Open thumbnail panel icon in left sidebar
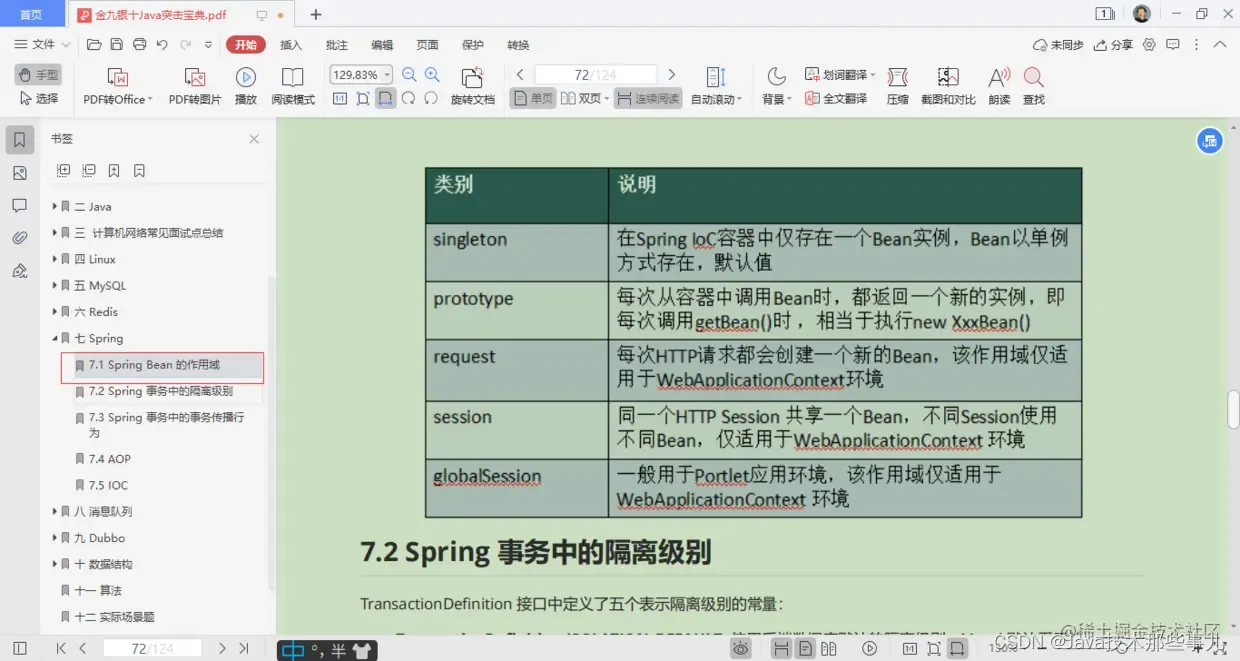Image resolution: width=1240 pixels, height=661 pixels. pyautogui.click(x=19, y=173)
